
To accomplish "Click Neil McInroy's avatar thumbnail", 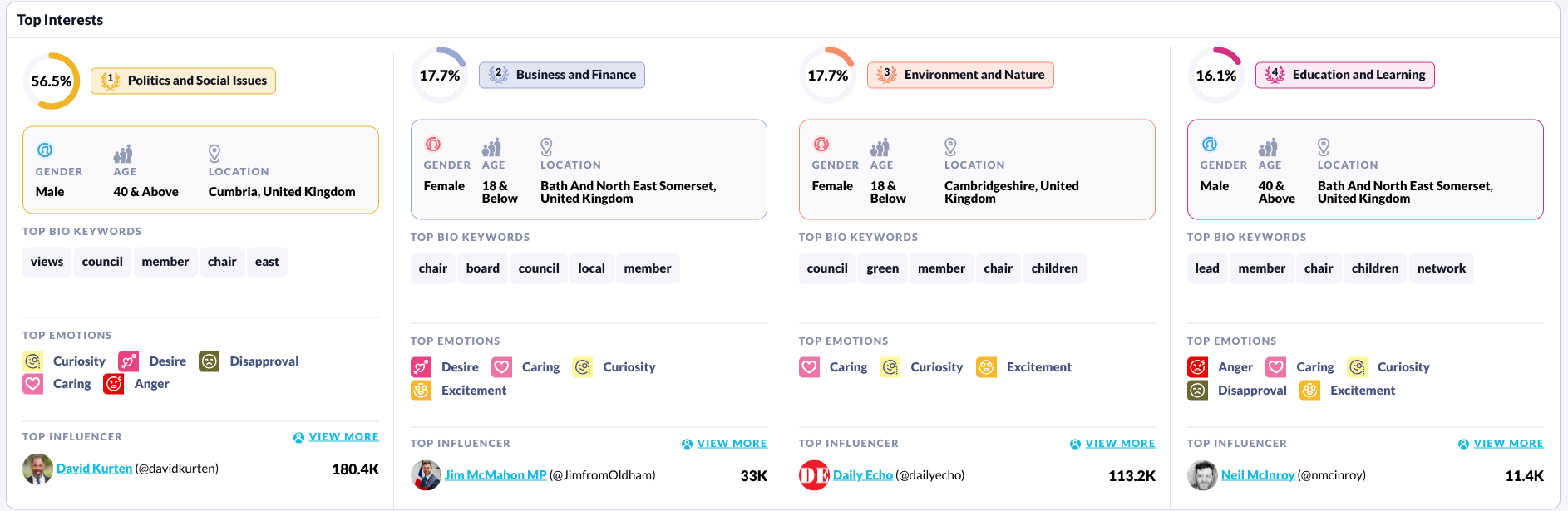I will [x=1202, y=475].
